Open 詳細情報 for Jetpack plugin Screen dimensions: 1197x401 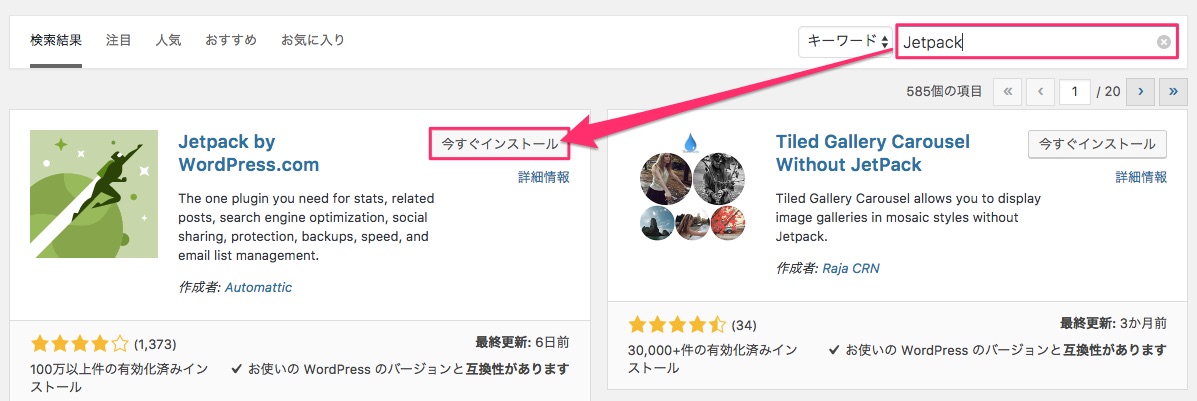[544, 177]
